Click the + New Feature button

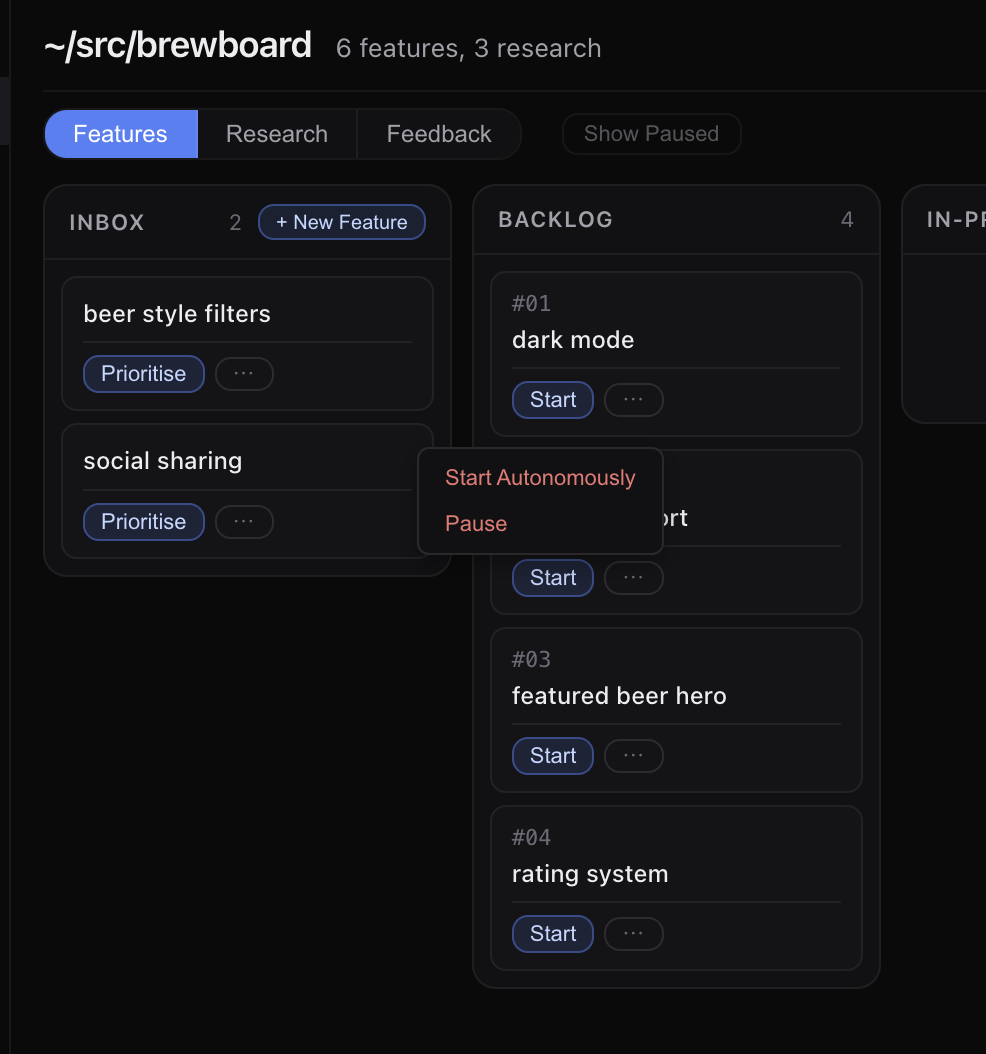click(342, 222)
